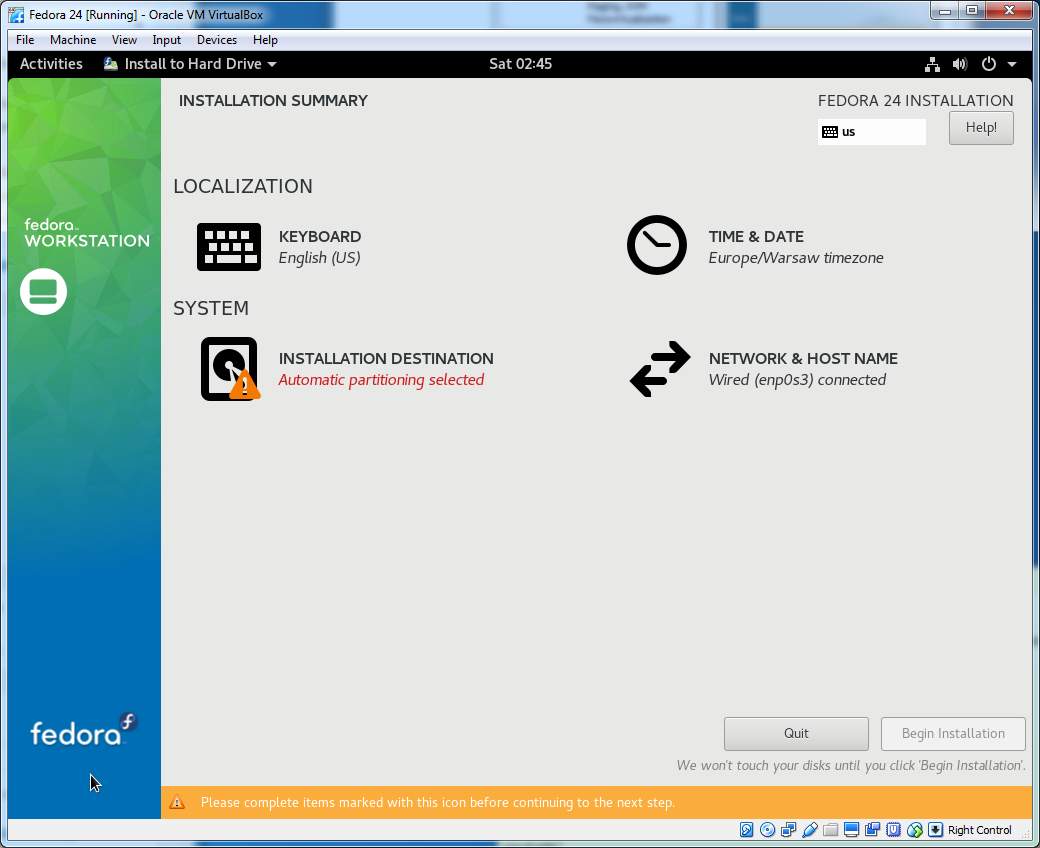1040x848 pixels.
Task: Click the CPU virtualization chip icon in status bar
Action: [893, 829]
